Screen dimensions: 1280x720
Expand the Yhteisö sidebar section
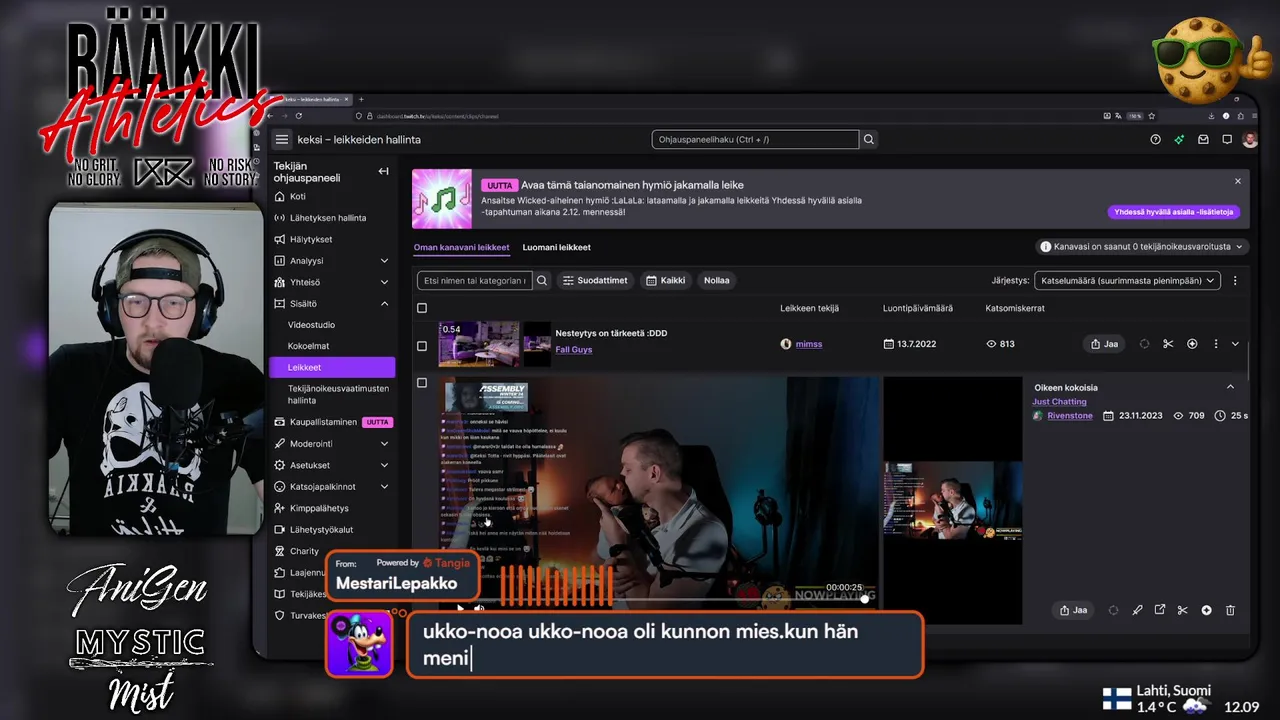[x=384, y=282]
